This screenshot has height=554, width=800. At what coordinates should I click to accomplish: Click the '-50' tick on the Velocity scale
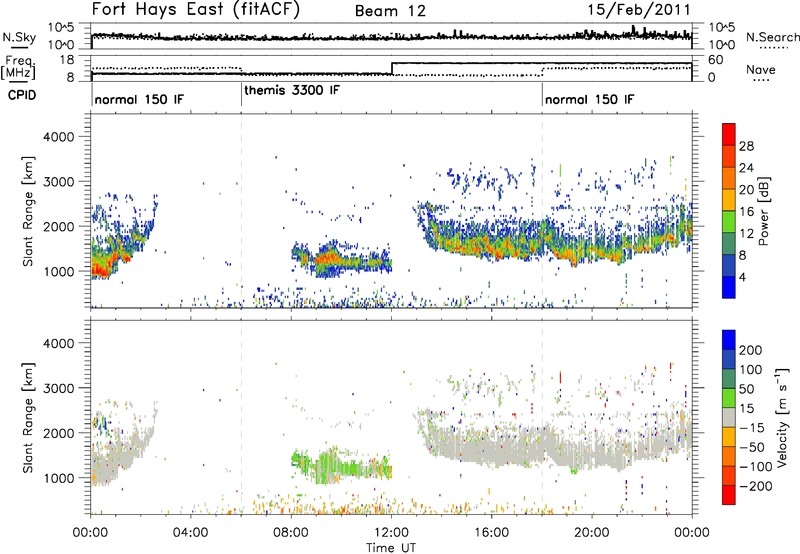pyautogui.click(x=752, y=447)
